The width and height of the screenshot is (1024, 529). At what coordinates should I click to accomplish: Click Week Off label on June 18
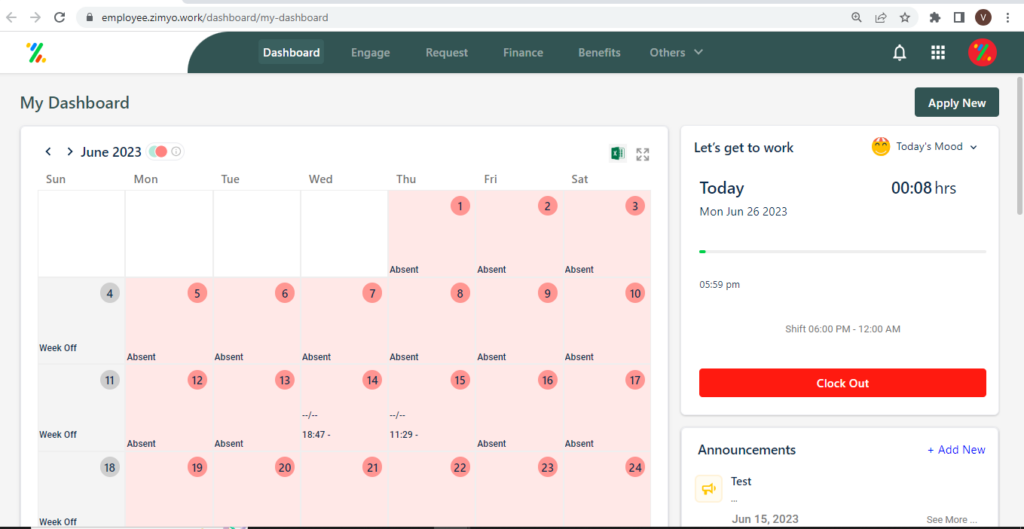58,522
